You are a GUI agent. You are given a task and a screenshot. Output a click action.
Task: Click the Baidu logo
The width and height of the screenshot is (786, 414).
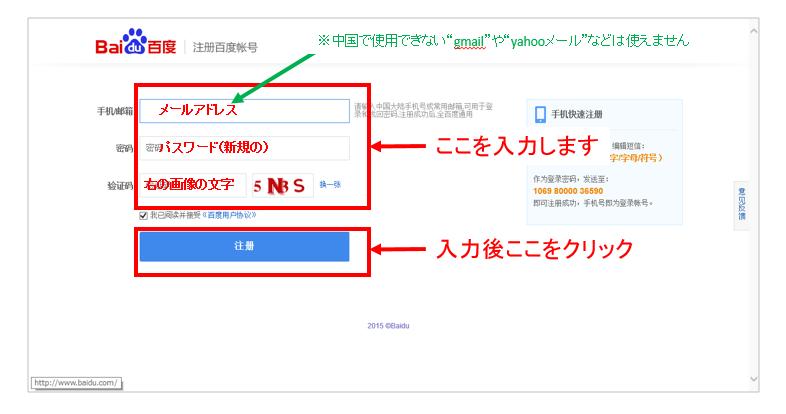[x=135, y=42]
